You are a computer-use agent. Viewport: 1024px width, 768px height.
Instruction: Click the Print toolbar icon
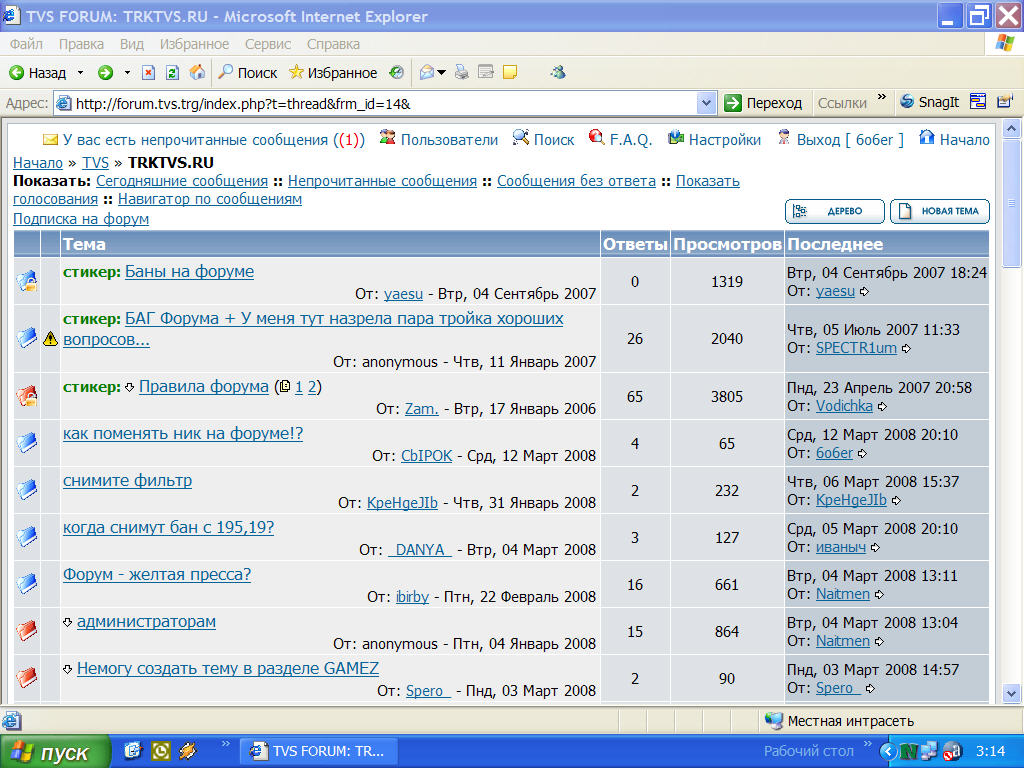(462, 73)
